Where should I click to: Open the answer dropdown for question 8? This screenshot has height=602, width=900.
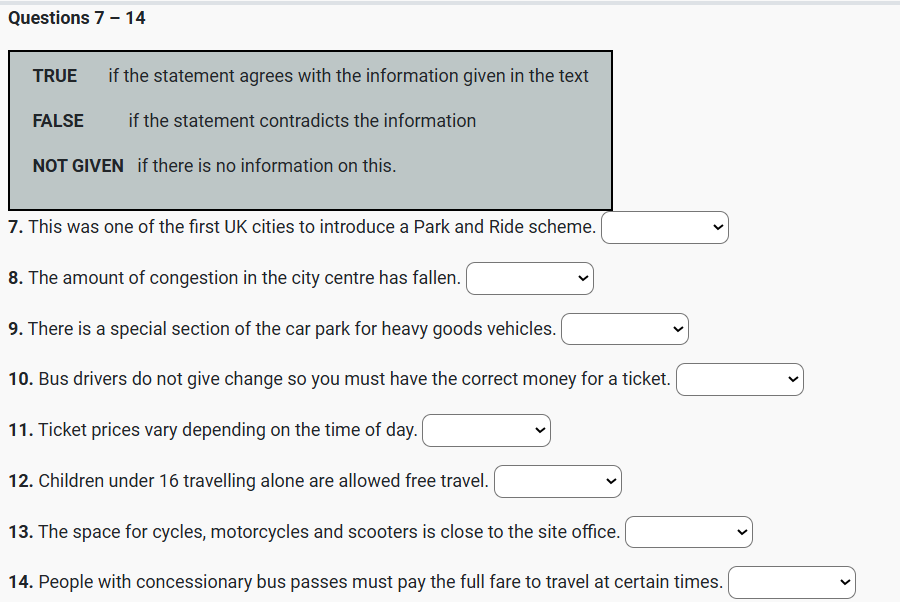point(529,279)
